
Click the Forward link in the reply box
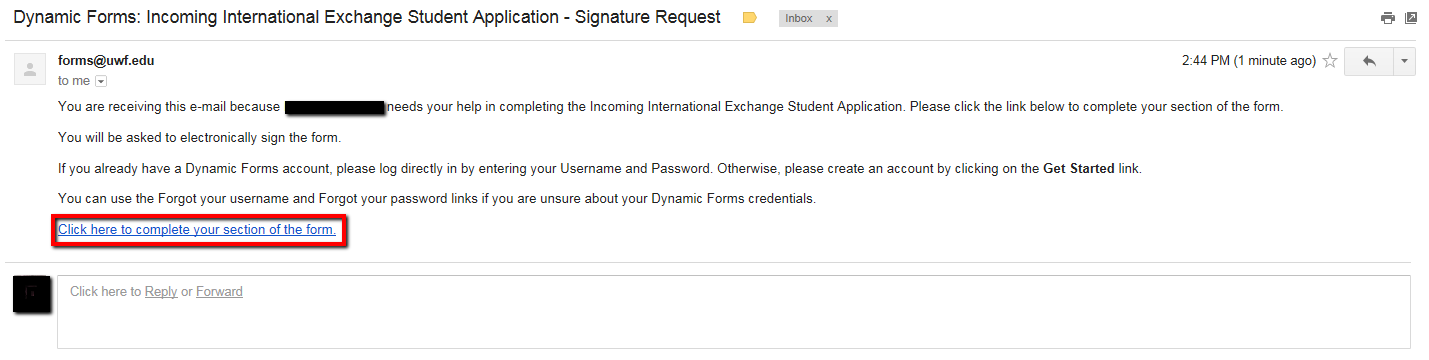point(219,292)
